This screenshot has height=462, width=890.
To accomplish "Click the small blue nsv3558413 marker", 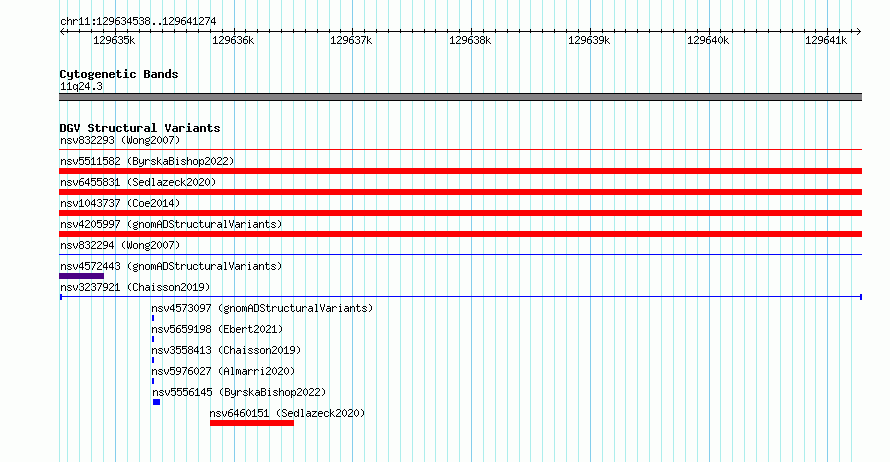I will (x=153, y=360).
